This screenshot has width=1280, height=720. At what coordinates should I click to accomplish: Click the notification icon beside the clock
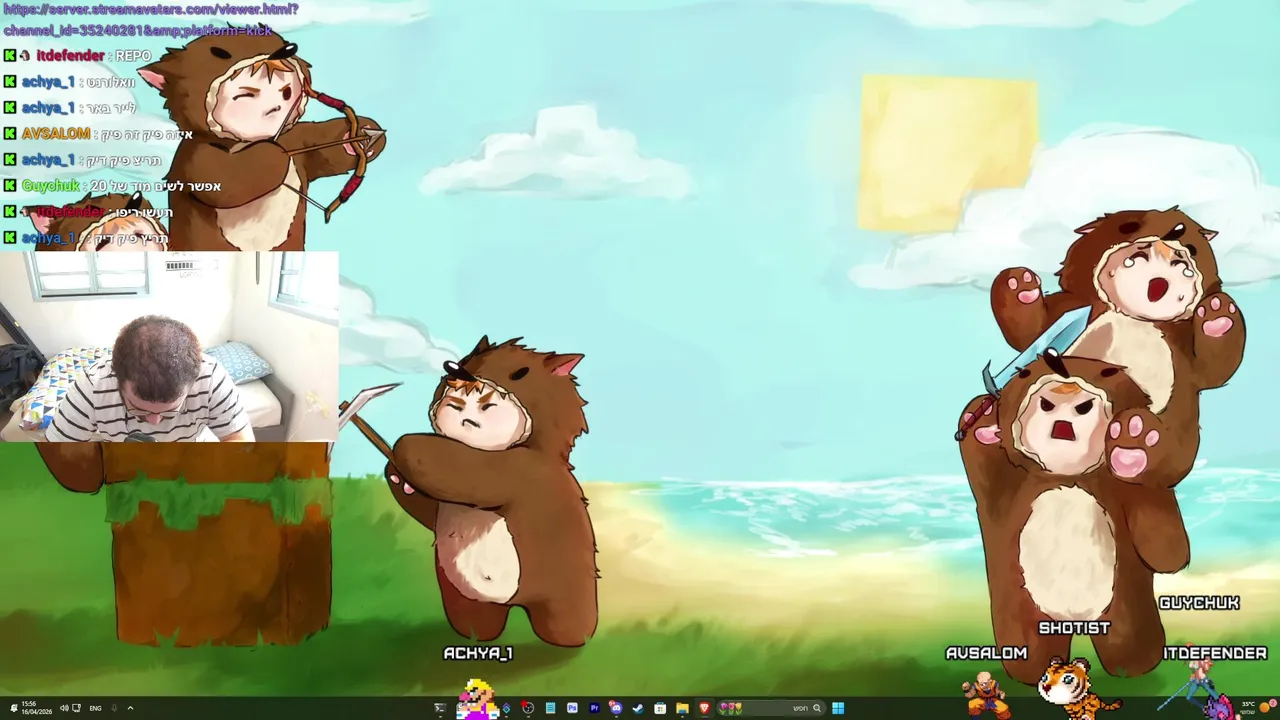pyautogui.click(x=14, y=708)
